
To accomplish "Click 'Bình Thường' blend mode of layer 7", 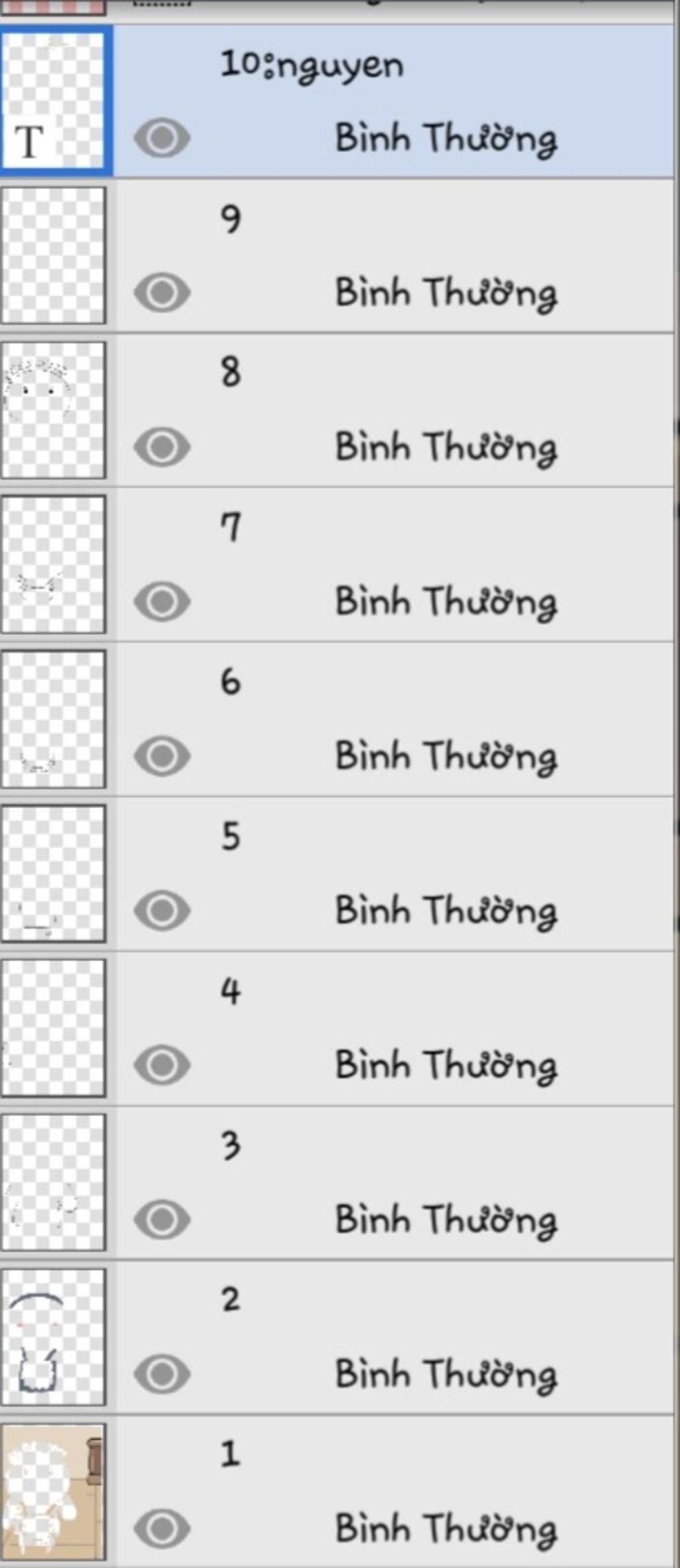I will 446,603.
